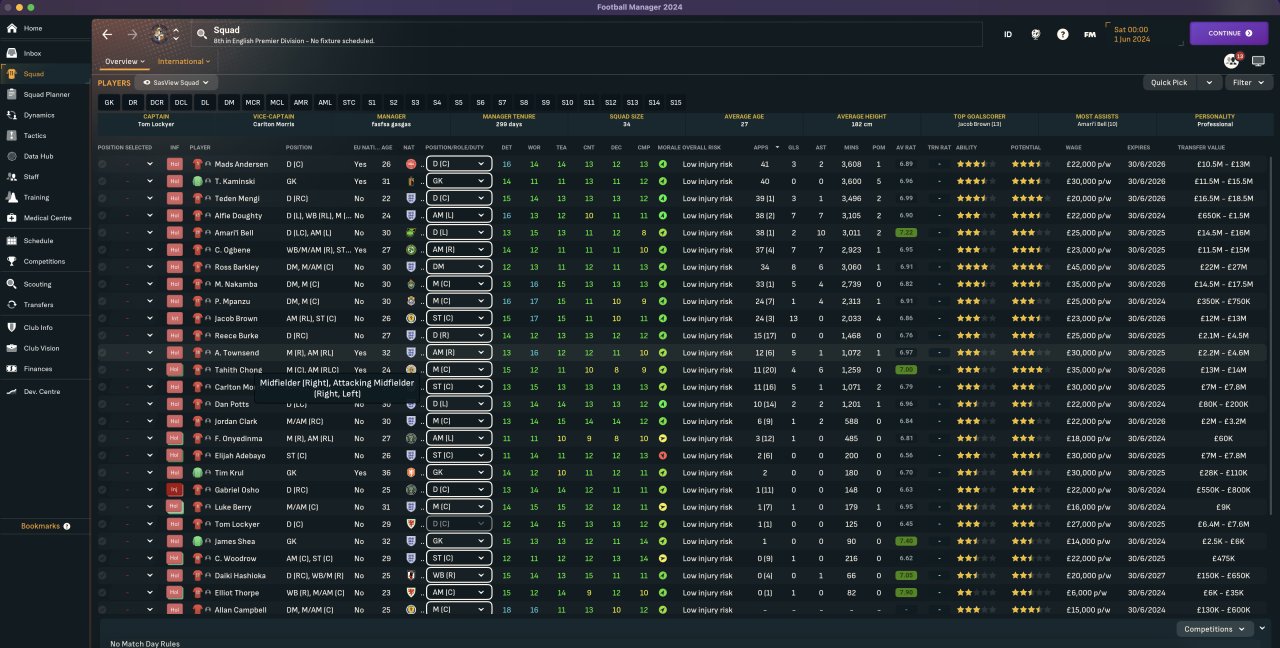Click the search magnifier icon

pyautogui.click(x=202, y=34)
